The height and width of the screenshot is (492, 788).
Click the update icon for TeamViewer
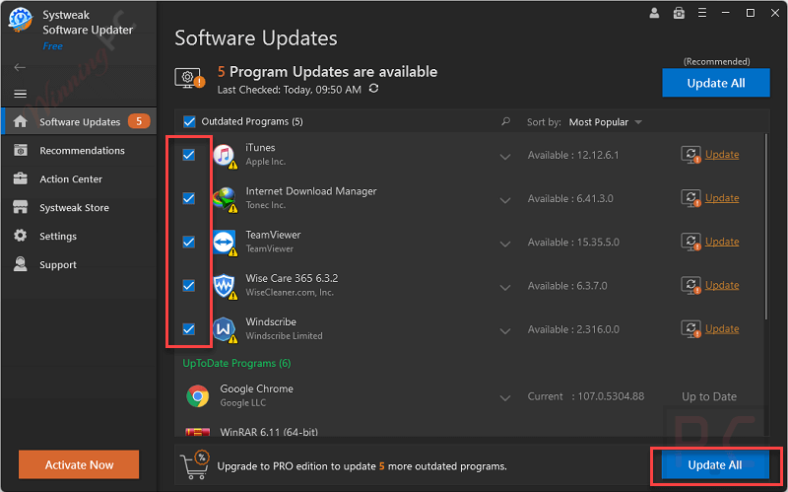(x=691, y=242)
